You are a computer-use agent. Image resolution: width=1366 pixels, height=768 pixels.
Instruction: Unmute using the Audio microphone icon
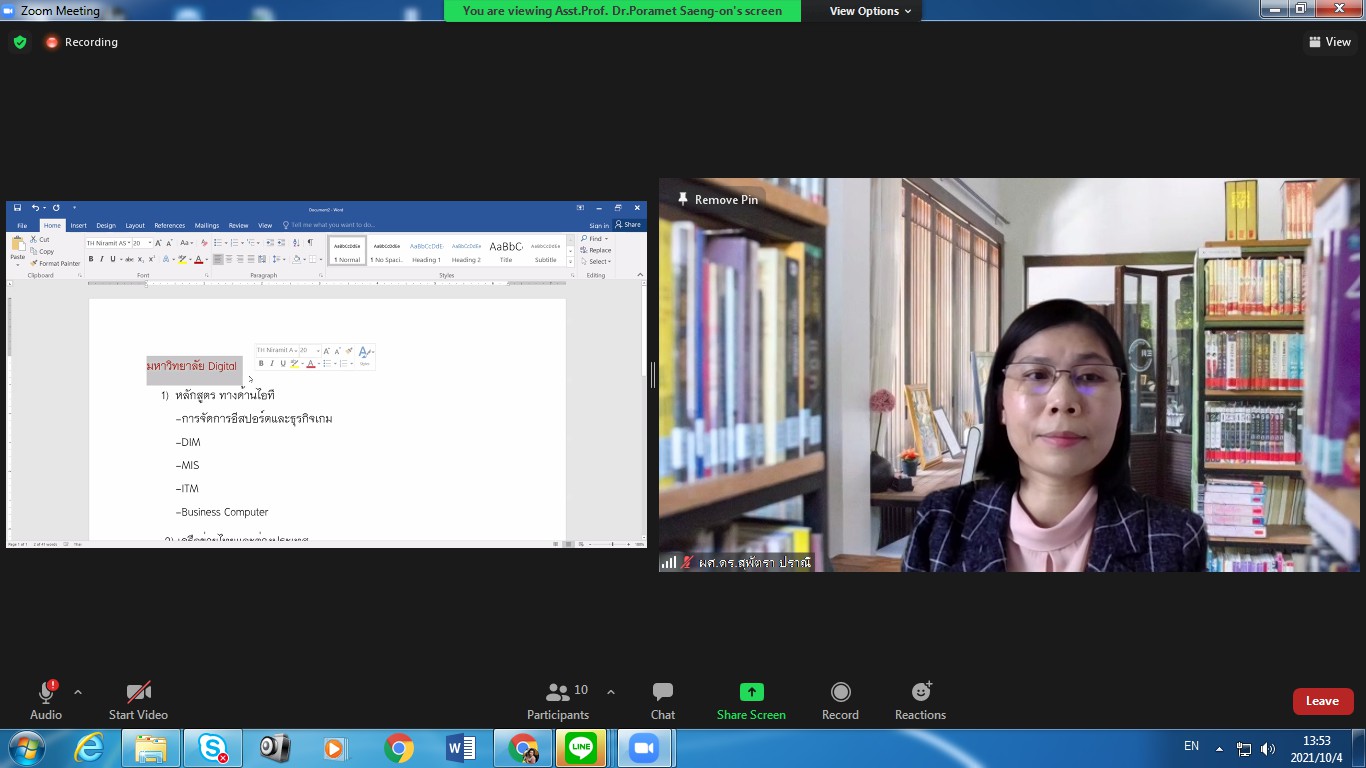(x=46, y=692)
